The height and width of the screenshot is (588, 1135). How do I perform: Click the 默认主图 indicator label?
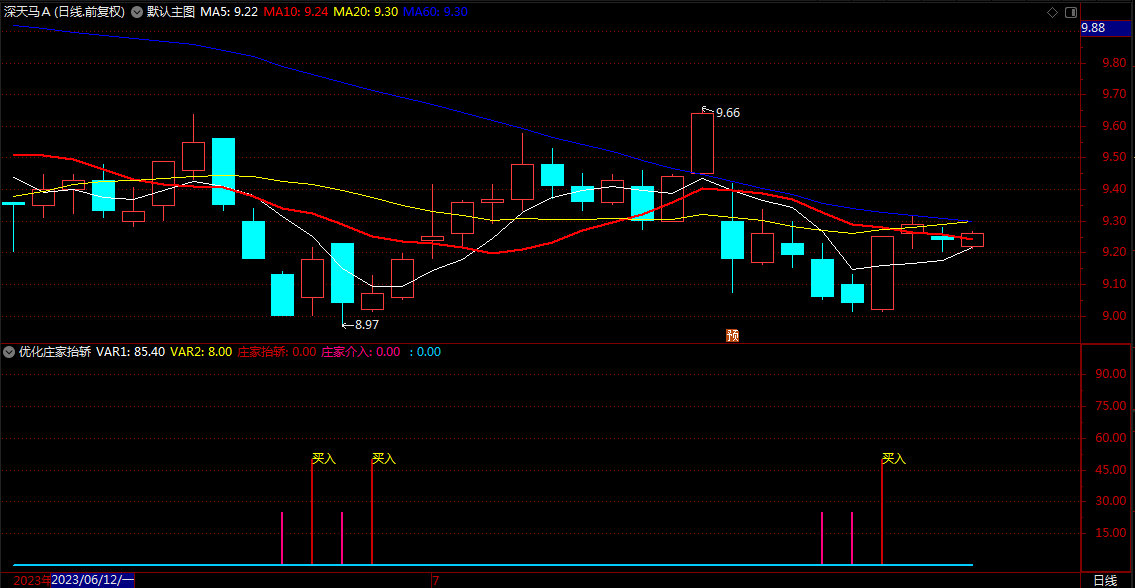coord(171,12)
